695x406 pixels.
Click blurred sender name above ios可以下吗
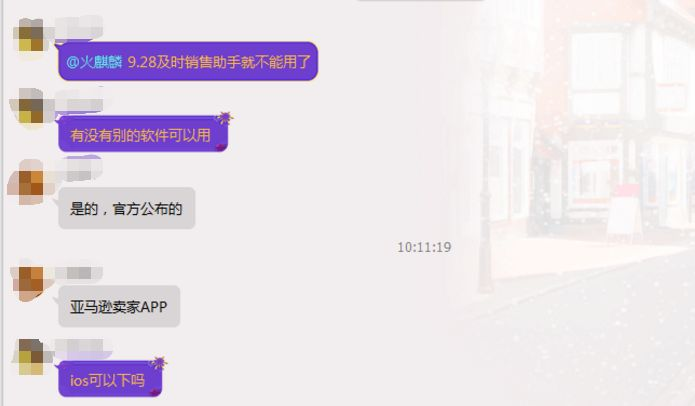pos(82,350)
